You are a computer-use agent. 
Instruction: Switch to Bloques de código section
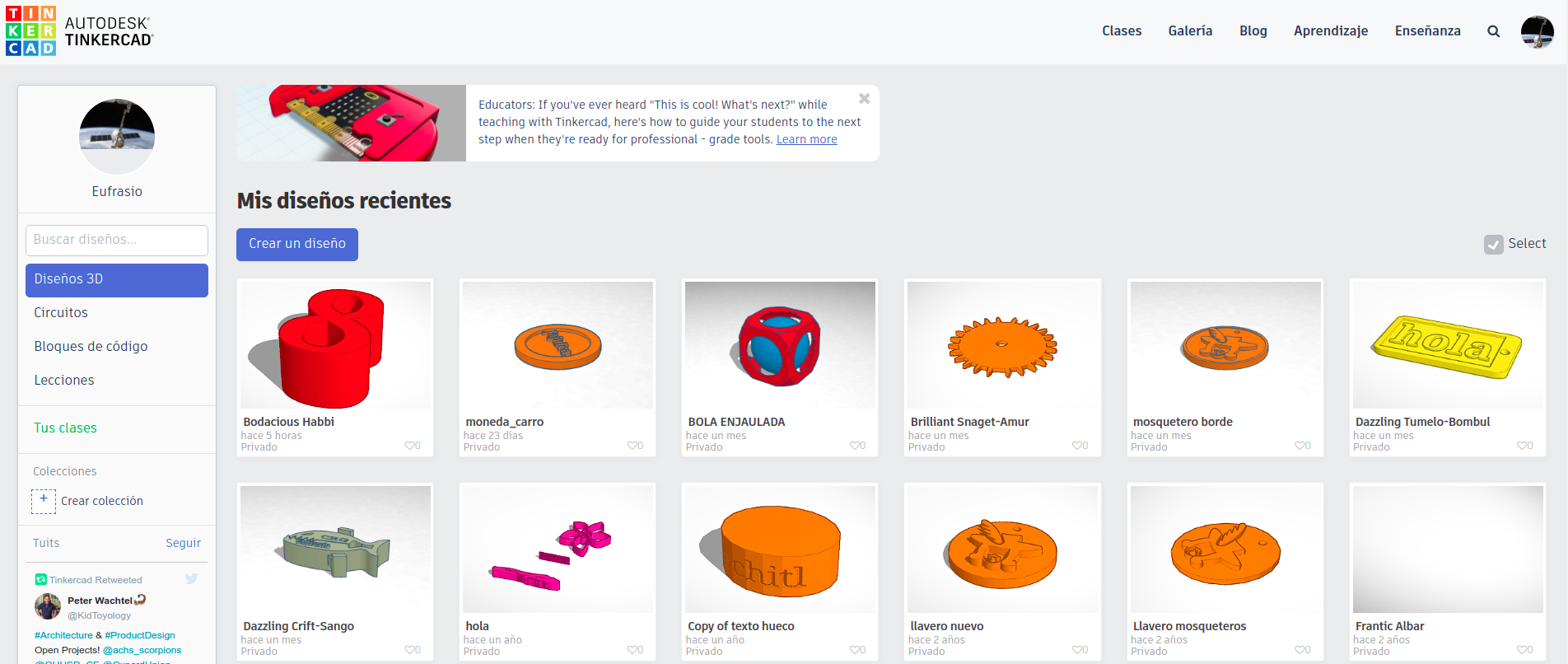pos(91,347)
